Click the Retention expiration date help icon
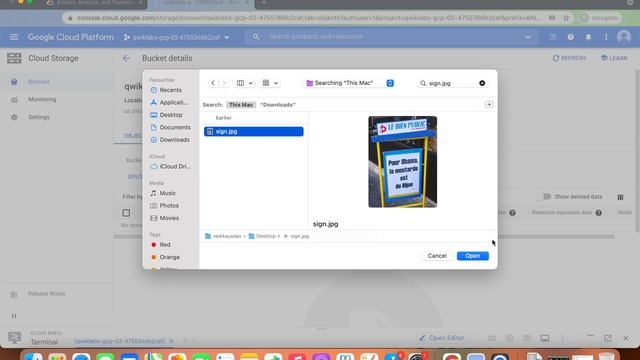640x360 pixels. click(x=598, y=213)
